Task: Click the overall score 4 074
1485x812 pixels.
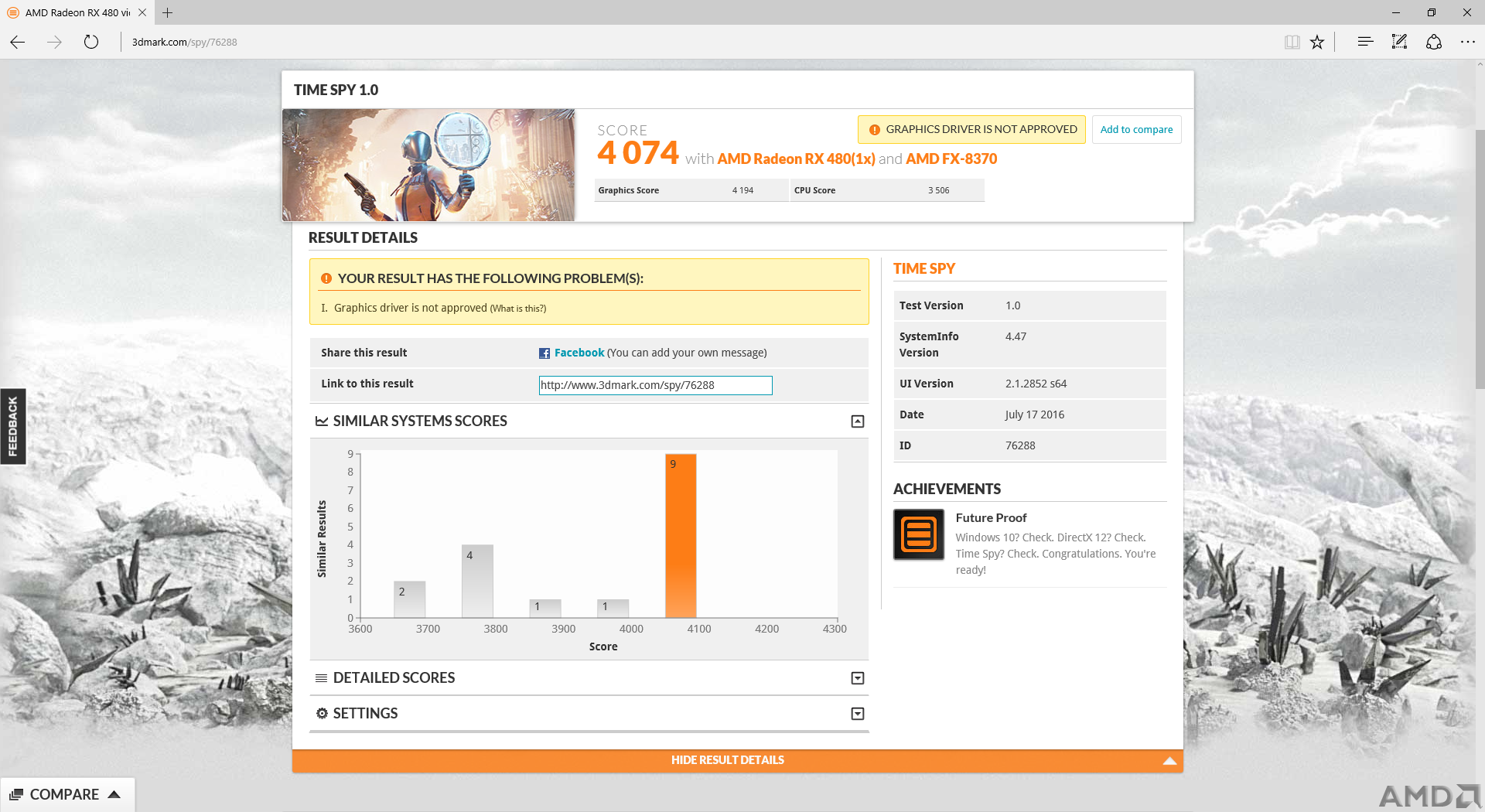Action: (638, 153)
